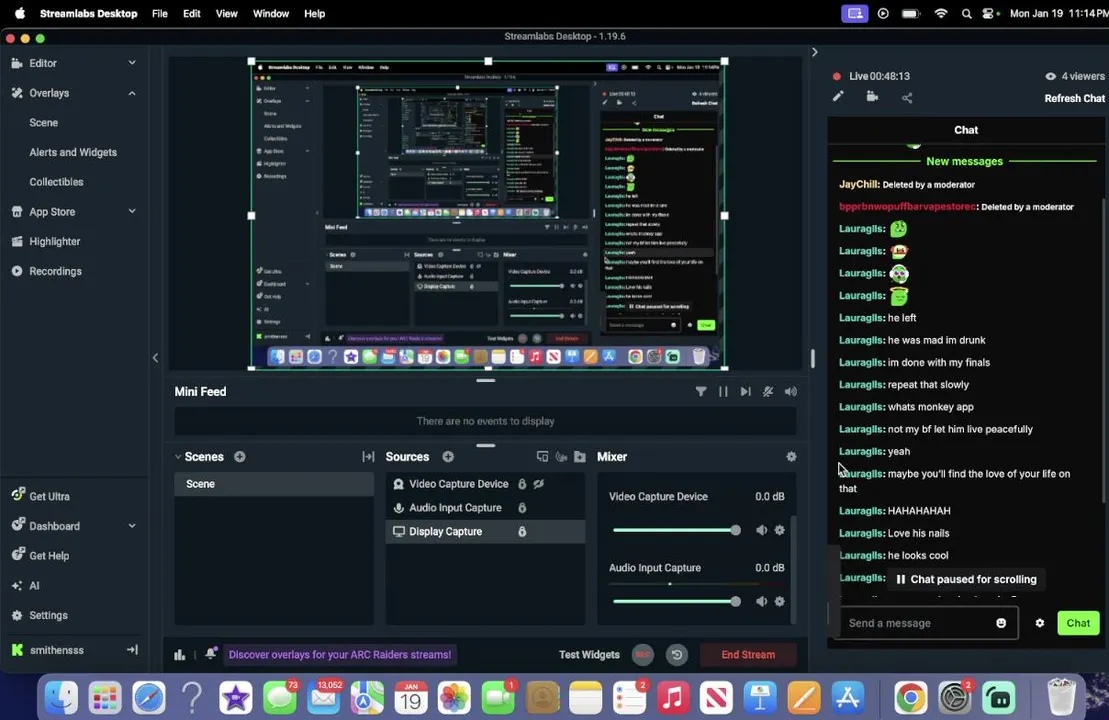Open the stats bar-chart icon in the footer
The width and height of the screenshot is (1109, 720).
click(179, 654)
